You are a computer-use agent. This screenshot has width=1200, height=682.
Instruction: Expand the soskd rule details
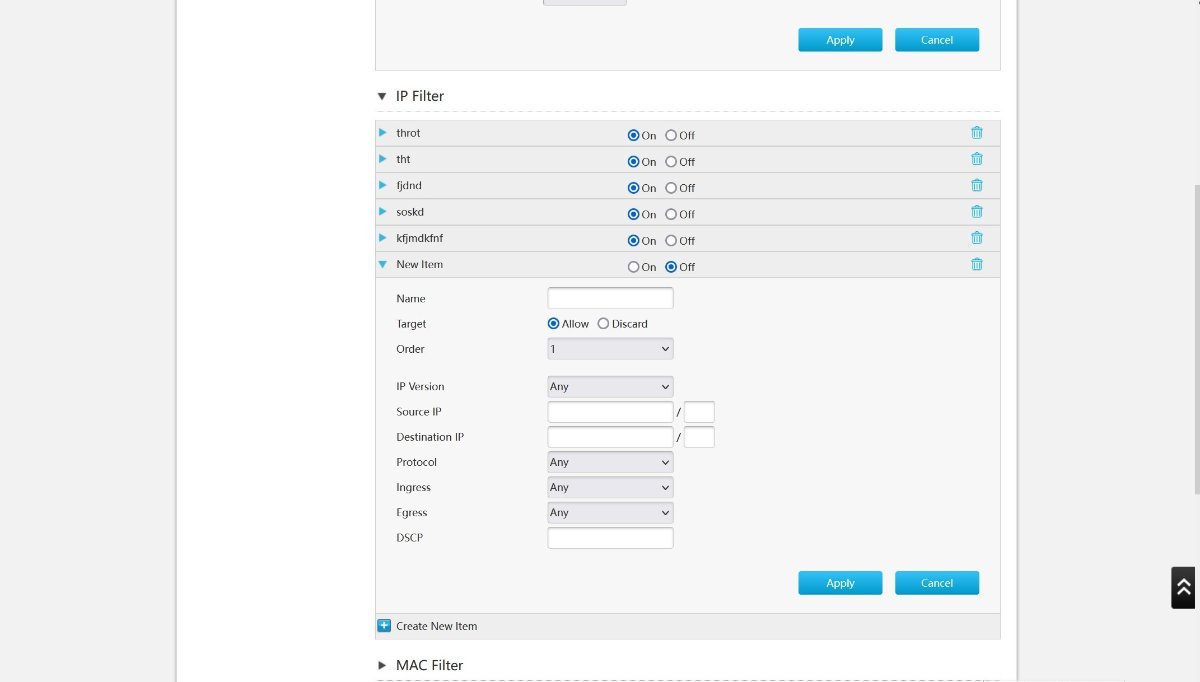[382, 212]
